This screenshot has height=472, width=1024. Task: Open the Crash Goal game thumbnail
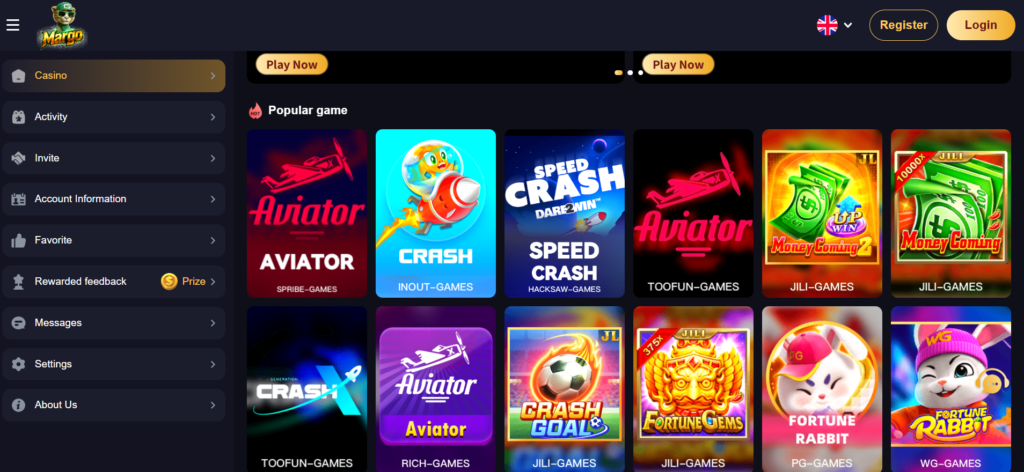(564, 389)
